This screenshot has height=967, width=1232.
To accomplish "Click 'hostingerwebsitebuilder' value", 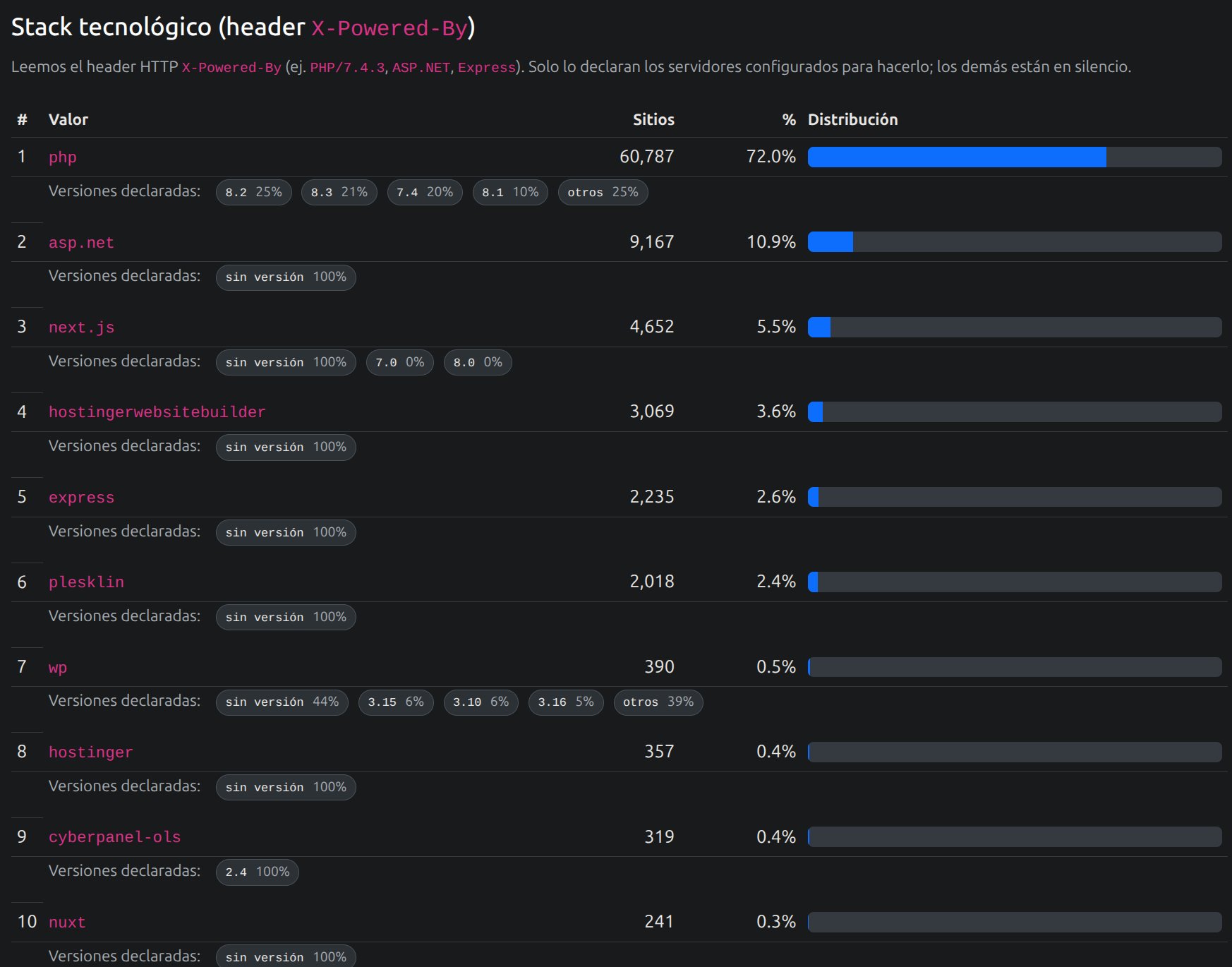I will point(157,412).
